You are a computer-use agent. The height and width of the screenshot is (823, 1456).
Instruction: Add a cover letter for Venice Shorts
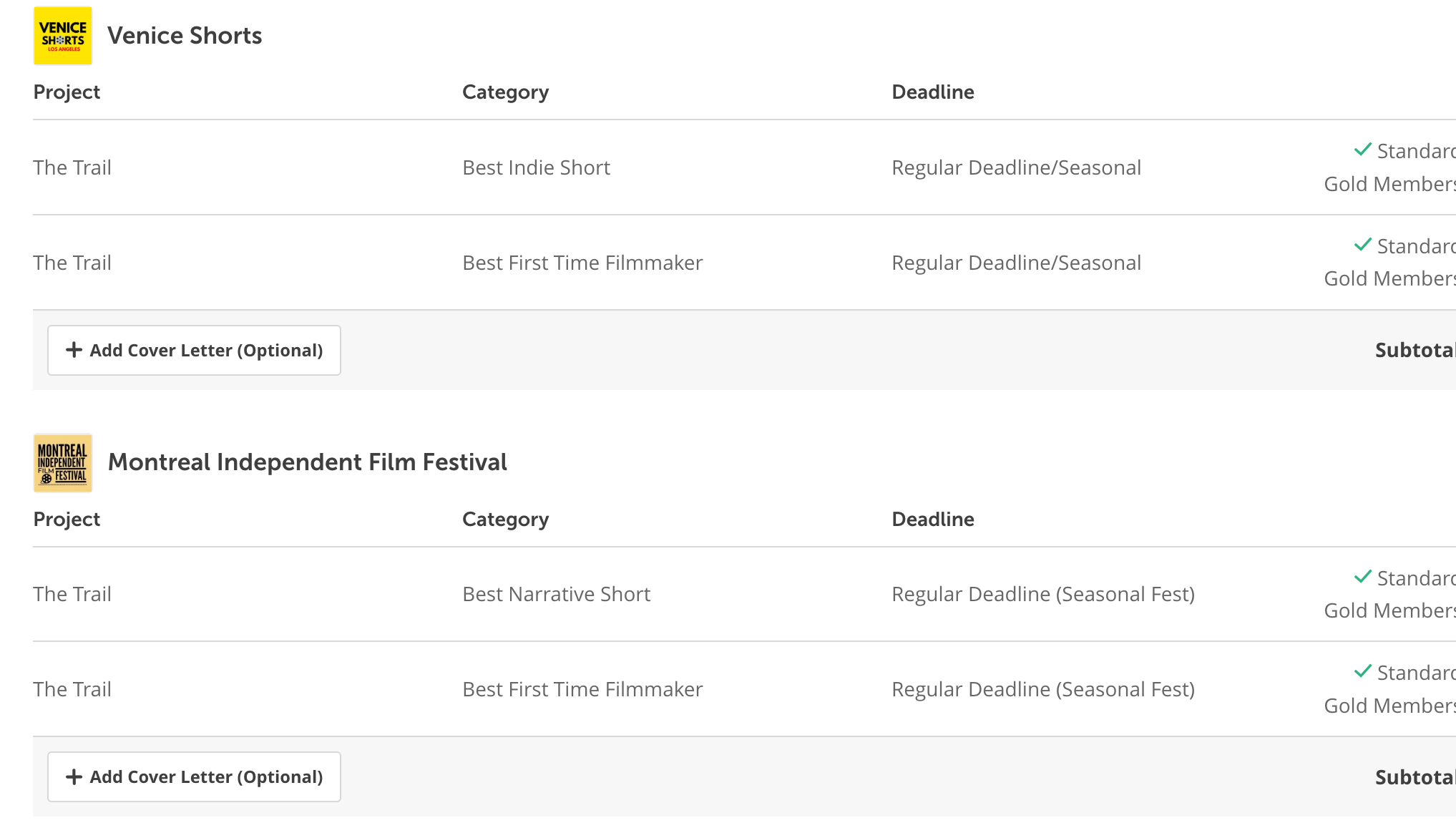[x=194, y=351]
